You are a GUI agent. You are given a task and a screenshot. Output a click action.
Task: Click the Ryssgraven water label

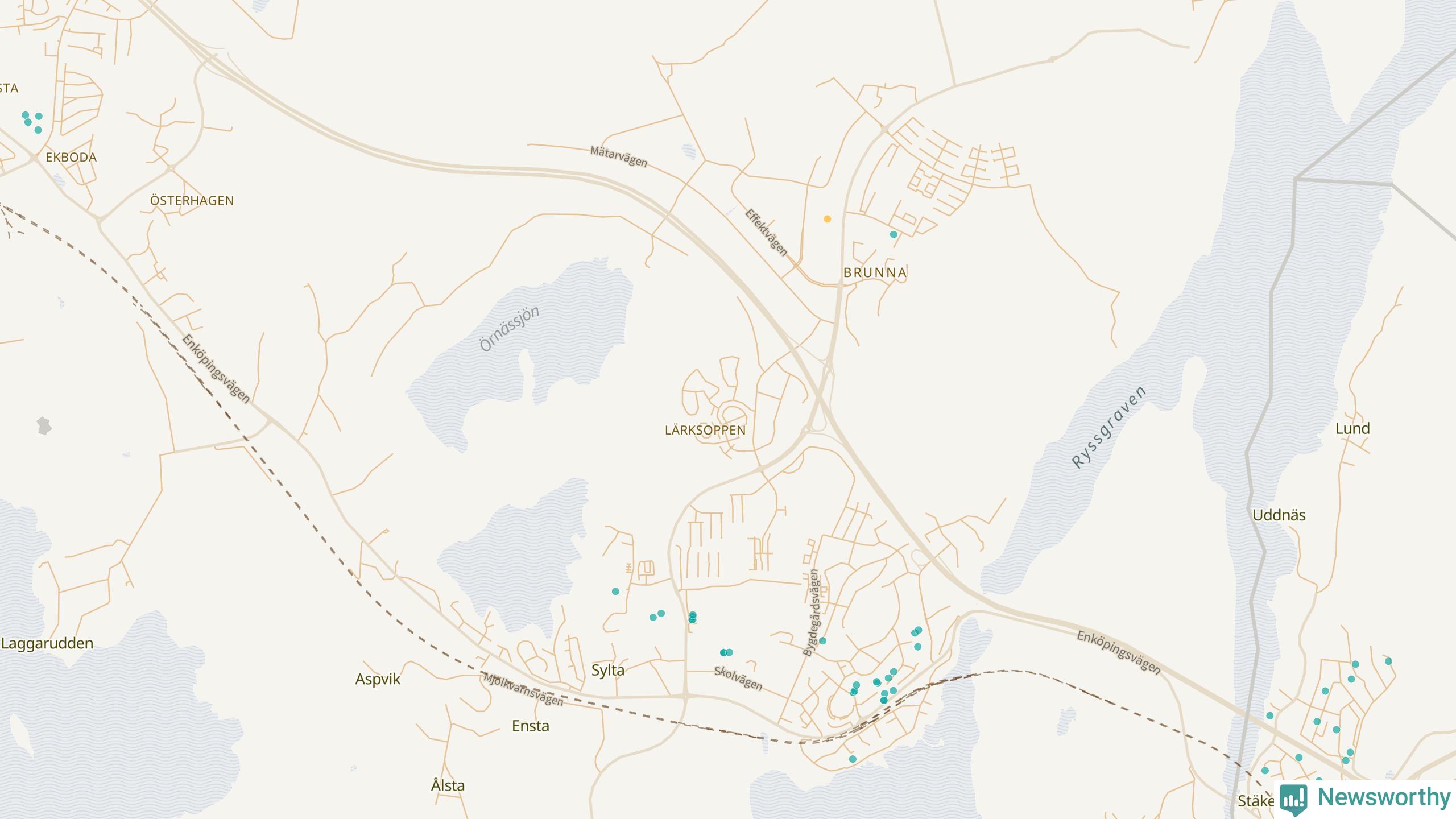tap(1108, 427)
